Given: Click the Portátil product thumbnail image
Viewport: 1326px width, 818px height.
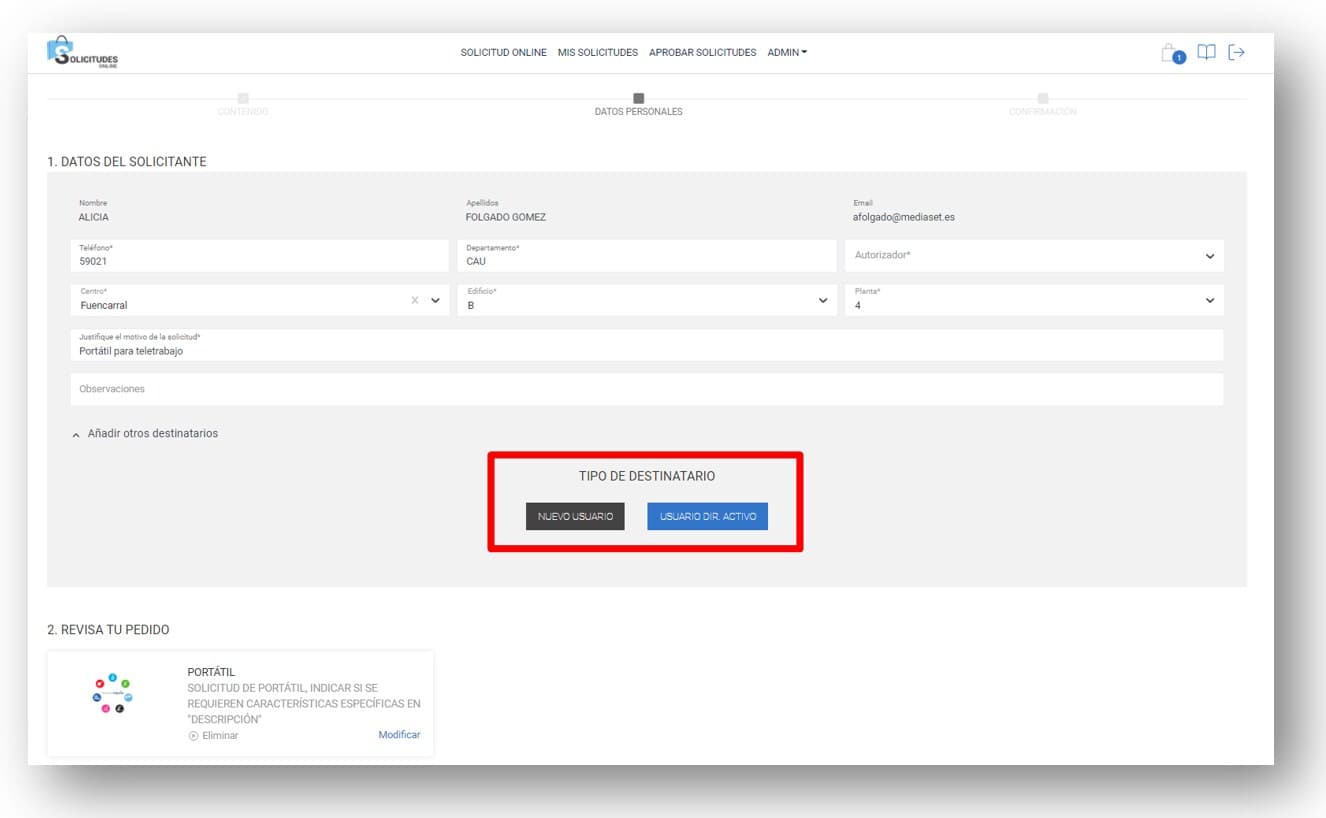Looking at the screenshot, I should tap(112, 693).
